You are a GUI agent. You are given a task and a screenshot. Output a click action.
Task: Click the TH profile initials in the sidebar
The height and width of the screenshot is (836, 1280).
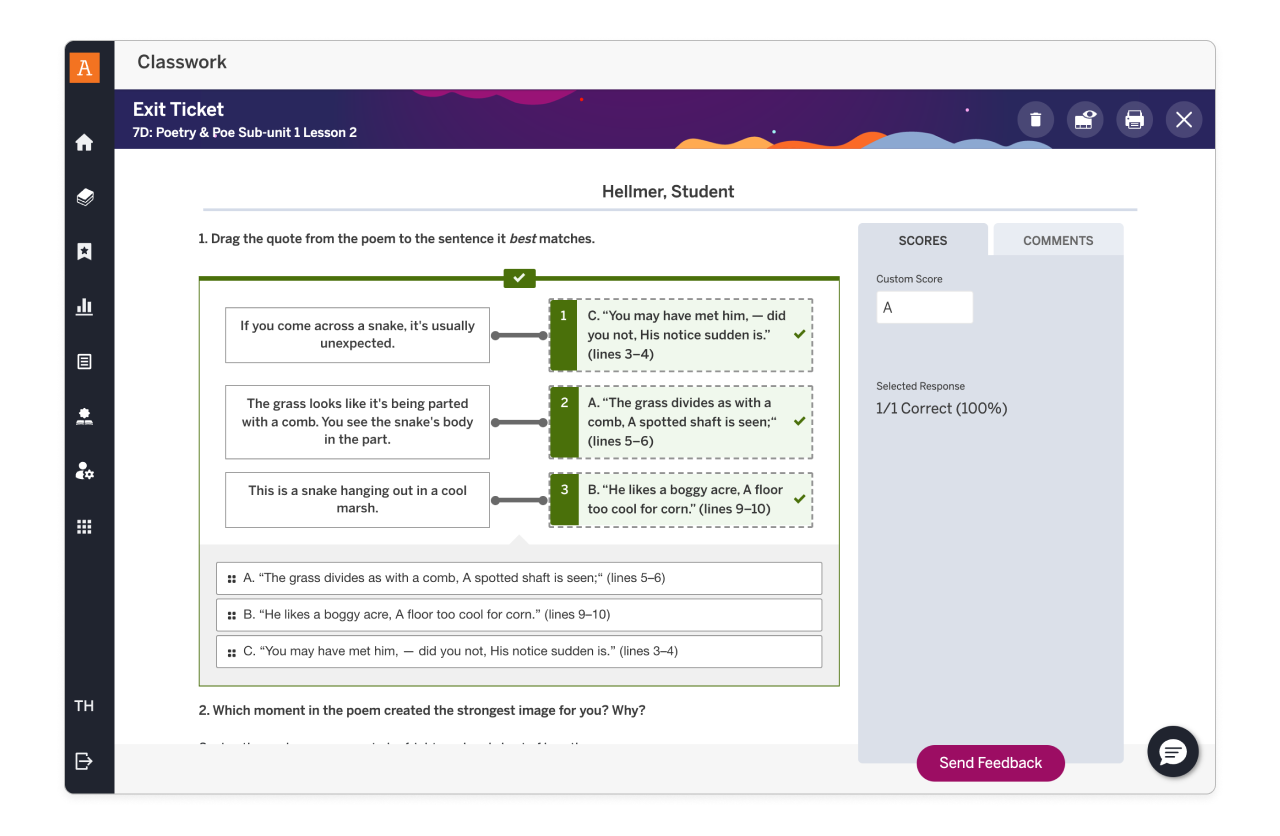point(84,705)
